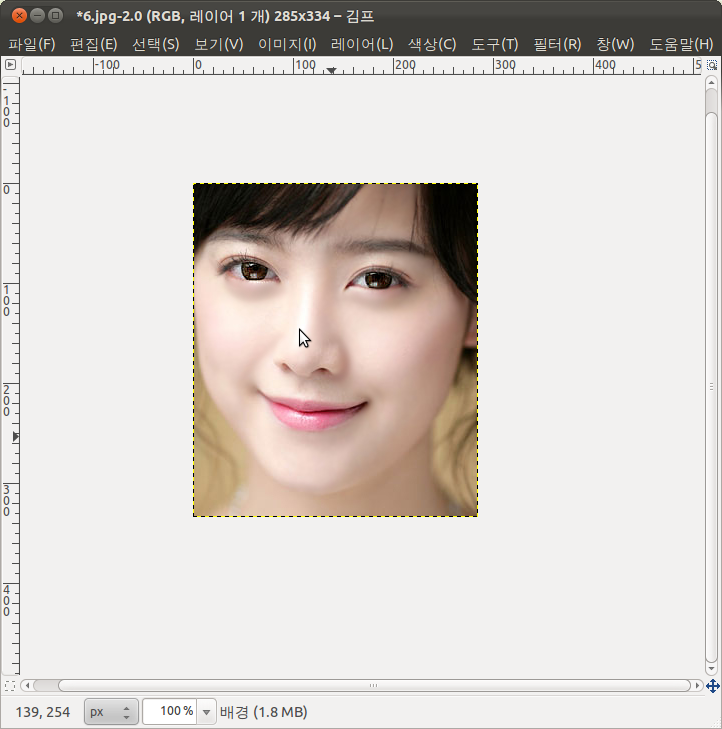722x729 pixels.
Task: Click the image menu arrow at ruler corner
Action: (x=10, y=65)
